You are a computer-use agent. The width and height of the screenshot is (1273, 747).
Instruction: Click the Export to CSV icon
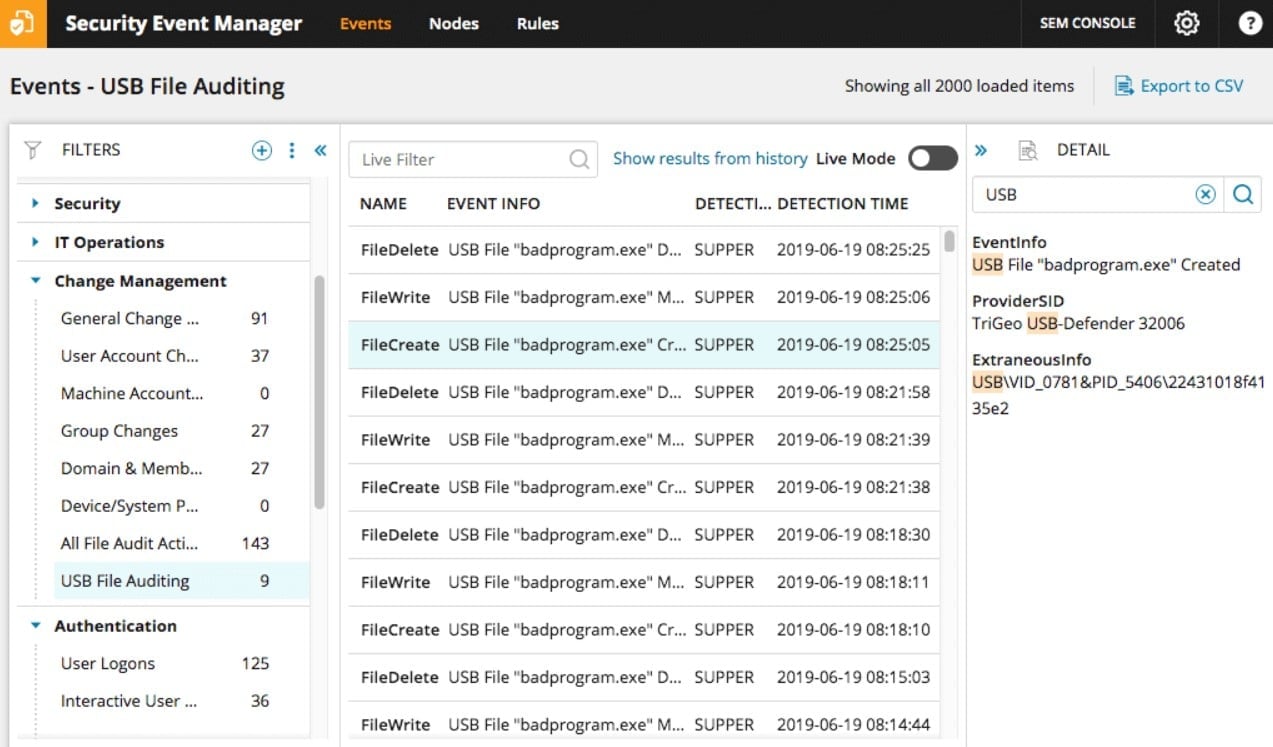click(1124, 86)
